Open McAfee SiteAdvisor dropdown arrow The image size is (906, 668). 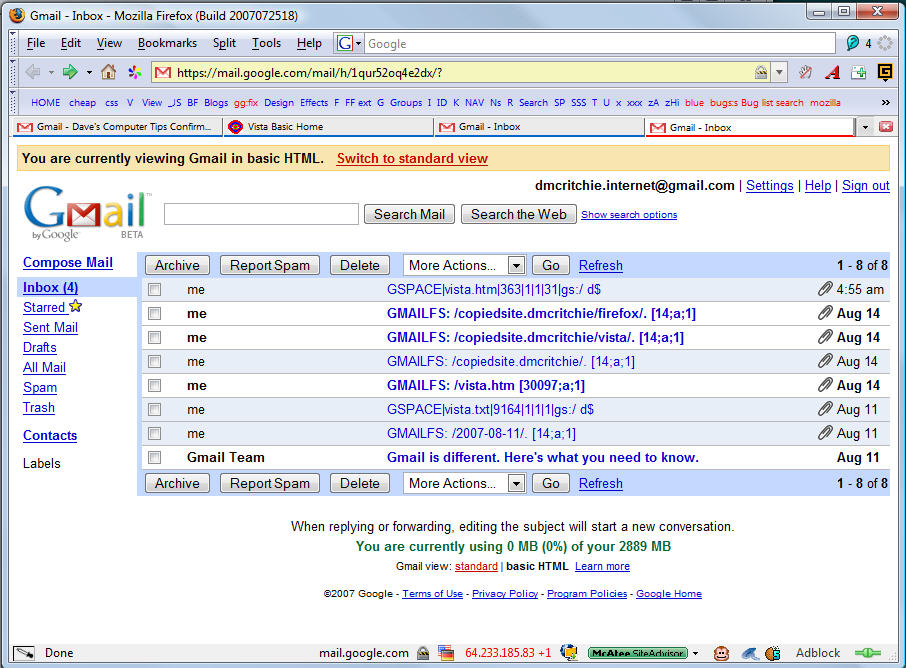coord(695,654)
